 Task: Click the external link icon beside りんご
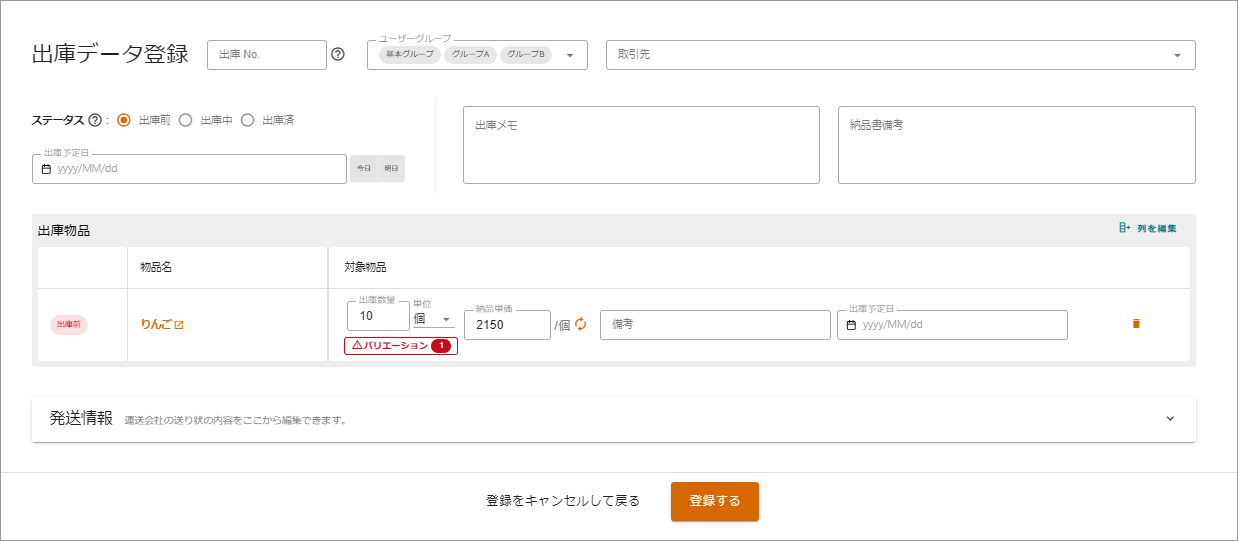click(179, 325)
